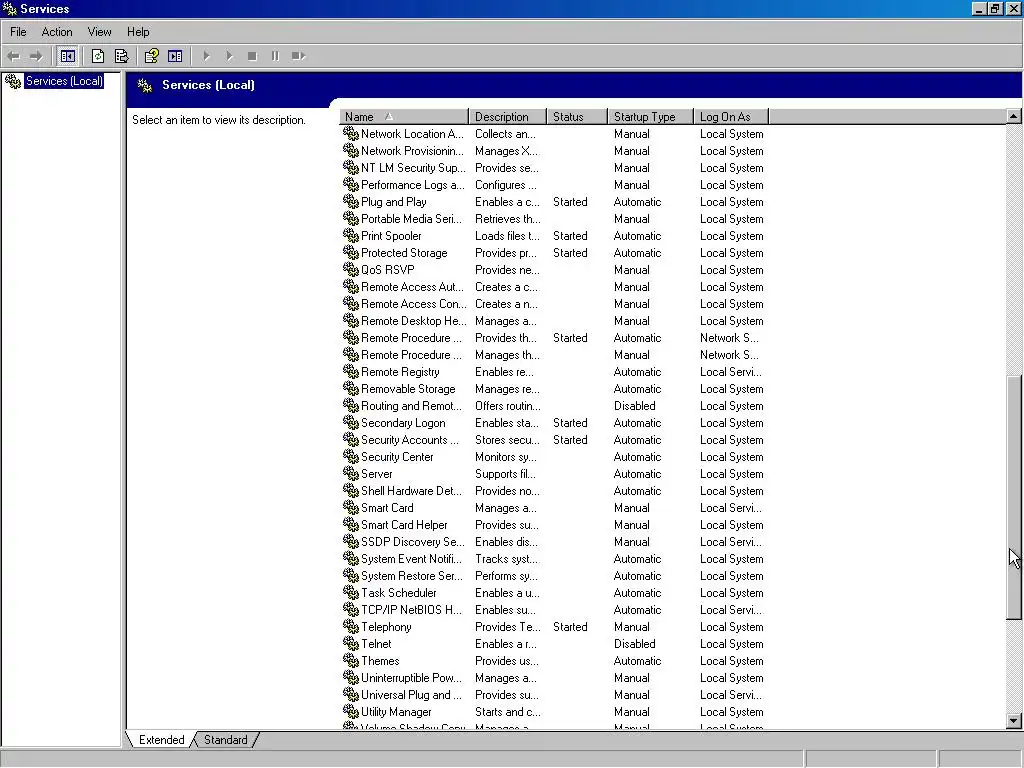Click the scrollbar down arrow of services list
Image resolution: width=1024 pixels, height=768 pixels.
1014,721
